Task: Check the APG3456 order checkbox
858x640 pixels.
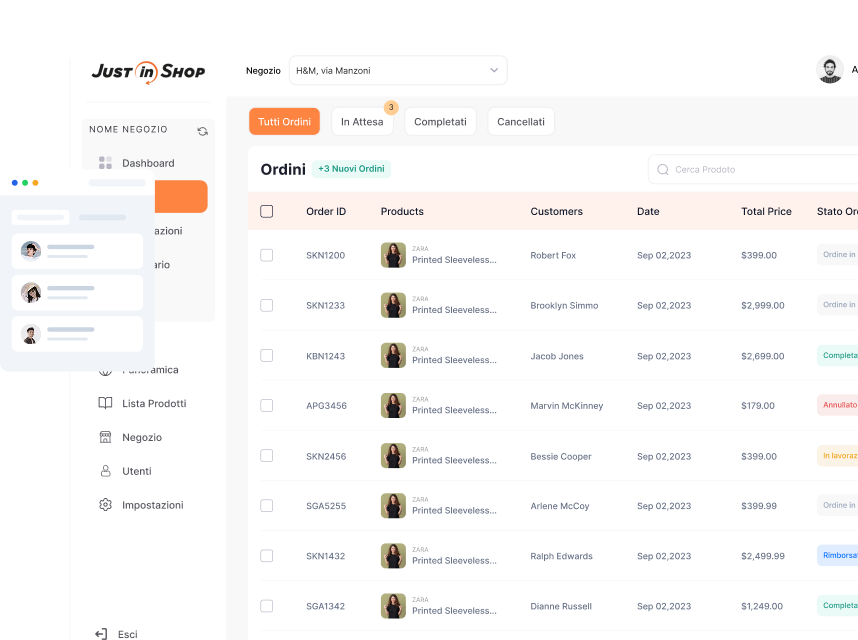Action: (x=266, y=405)
